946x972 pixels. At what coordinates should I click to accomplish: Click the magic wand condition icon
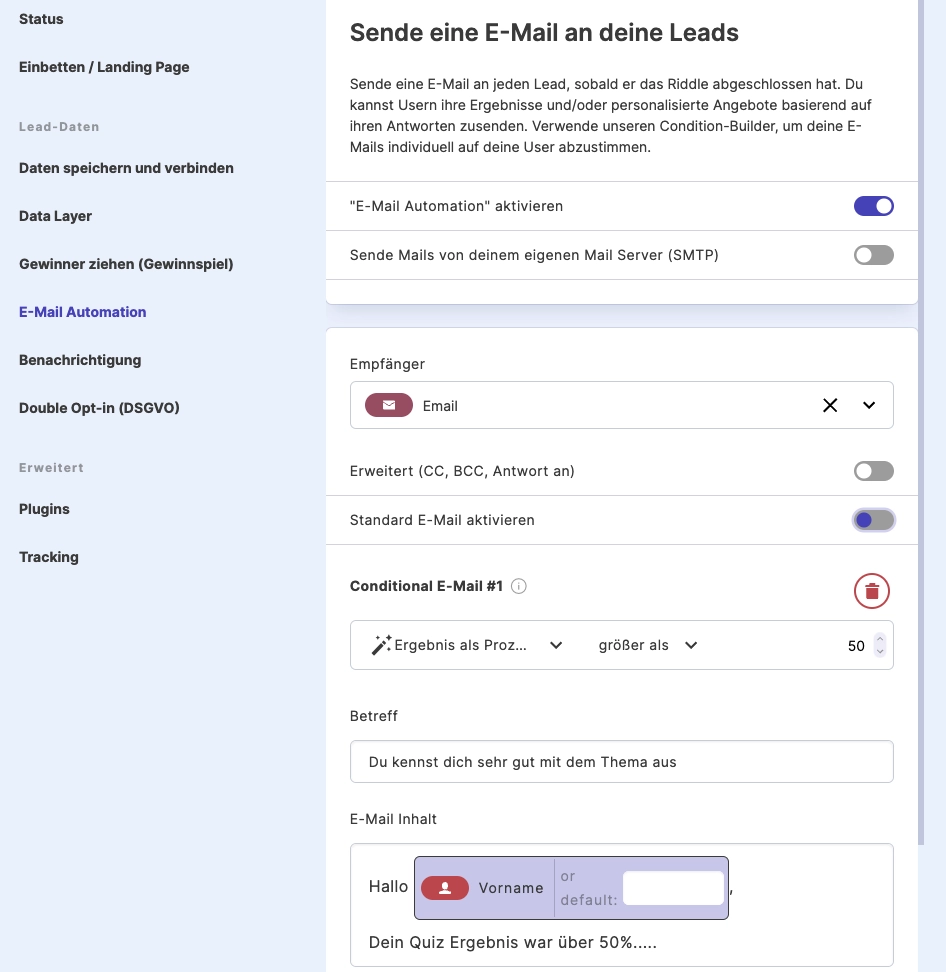(x=380, y=645)
